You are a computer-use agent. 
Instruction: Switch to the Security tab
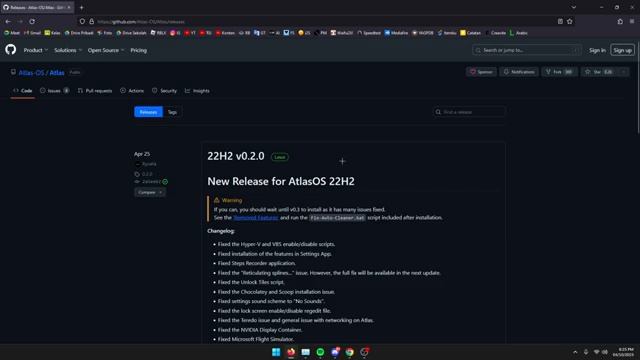pos(164,91)
